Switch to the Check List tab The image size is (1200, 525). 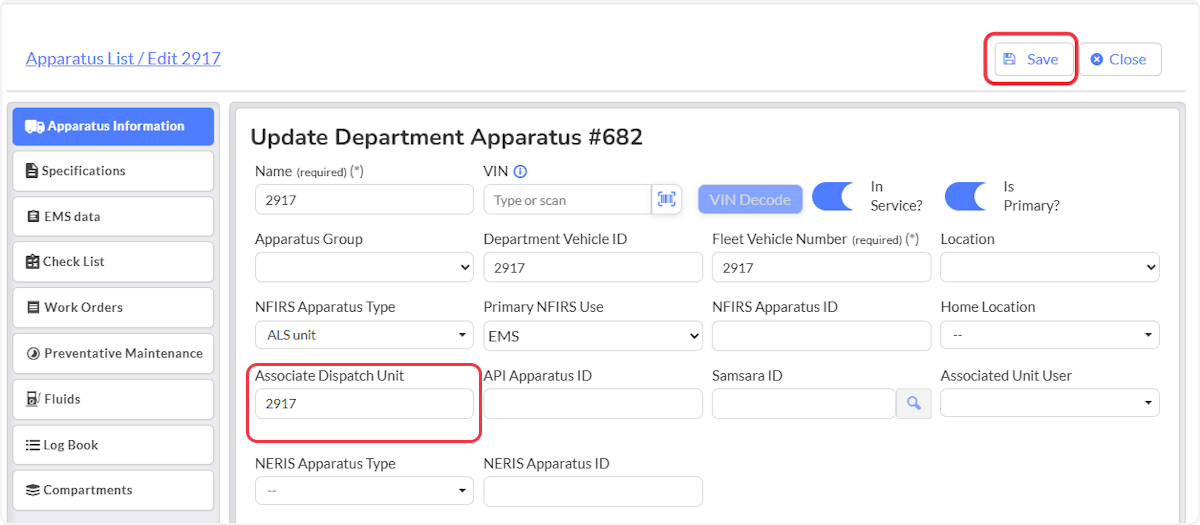[x=113, y=262]
